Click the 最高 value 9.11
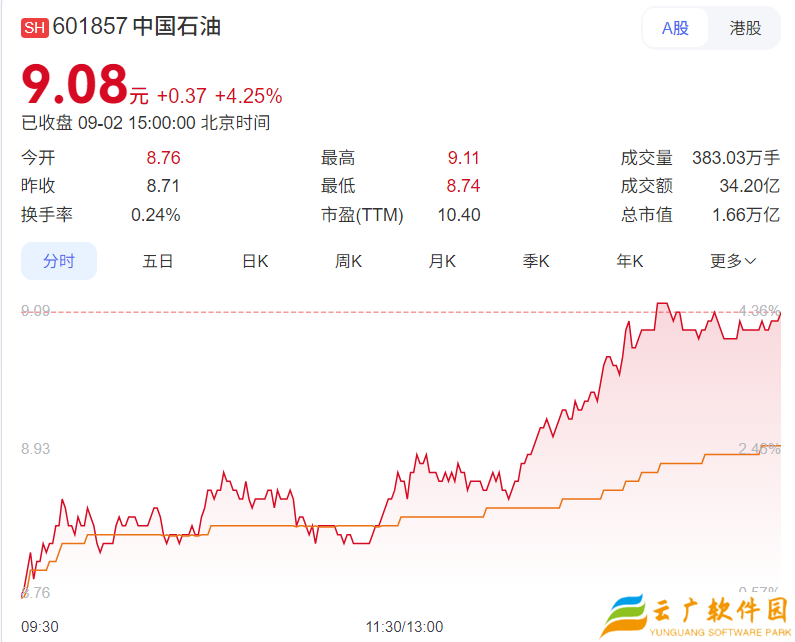Image resolution: width=795 pixels, height=642 pixels. (x=463, y=158)
